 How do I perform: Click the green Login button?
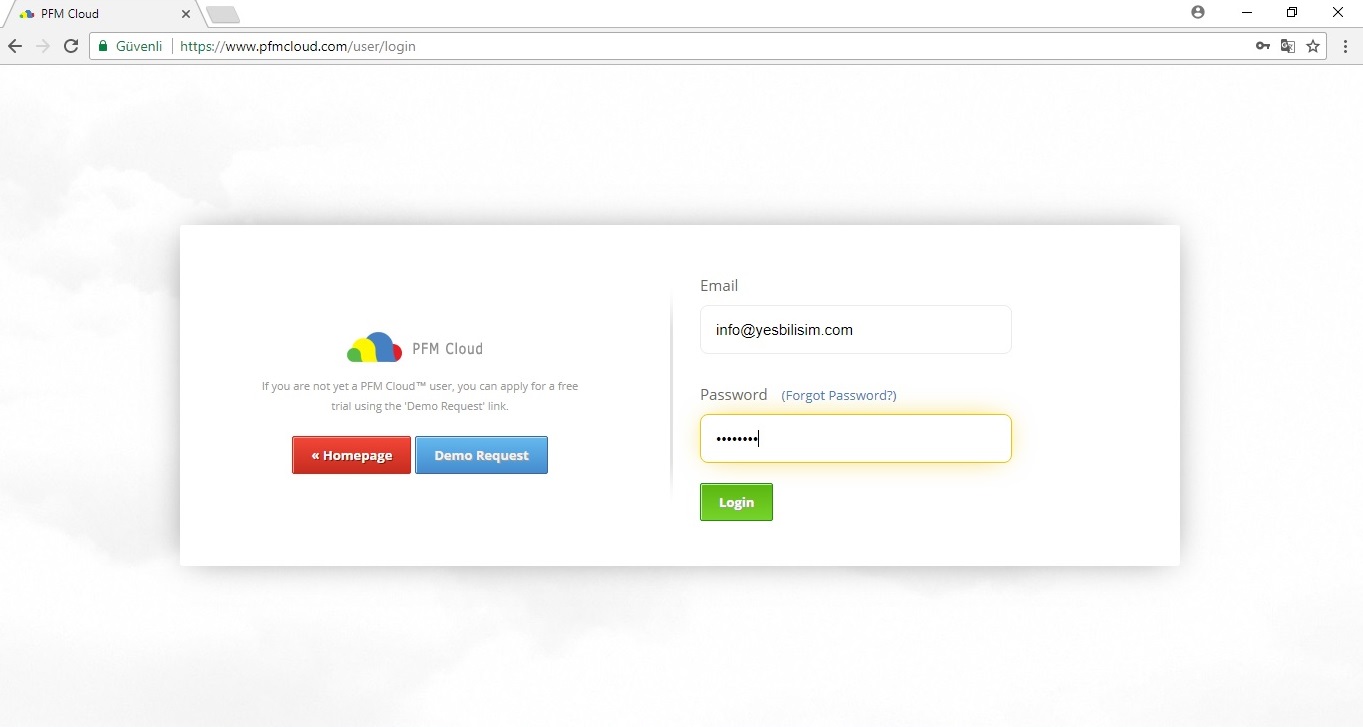[x=736, y=502]
